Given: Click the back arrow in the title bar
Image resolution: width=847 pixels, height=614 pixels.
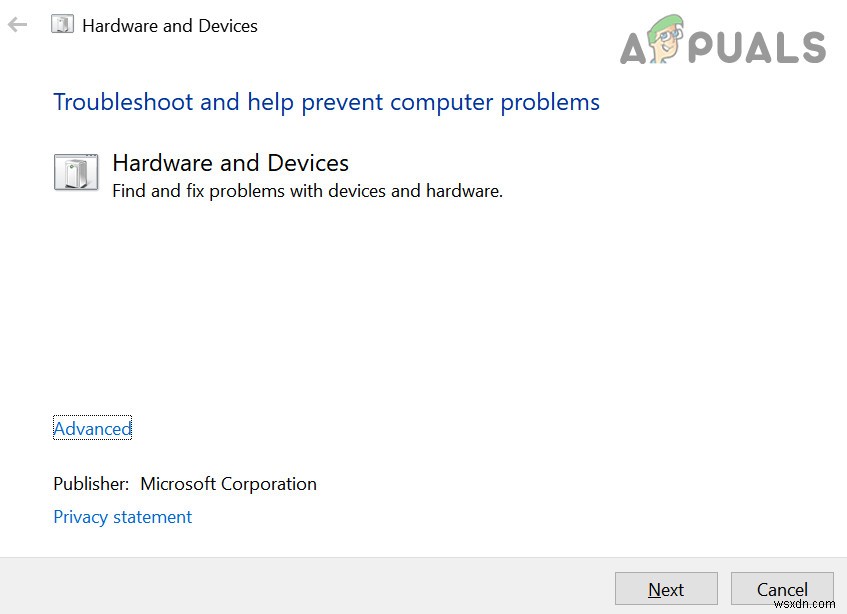Looking at the screenshot, I should (17, 25).
